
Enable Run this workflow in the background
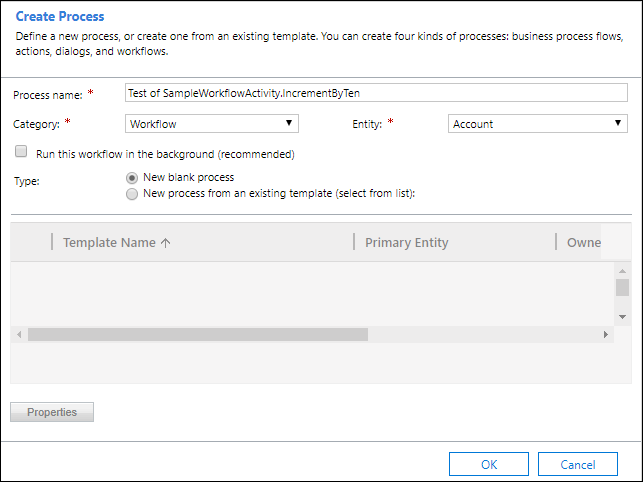[x=21, y=154]
